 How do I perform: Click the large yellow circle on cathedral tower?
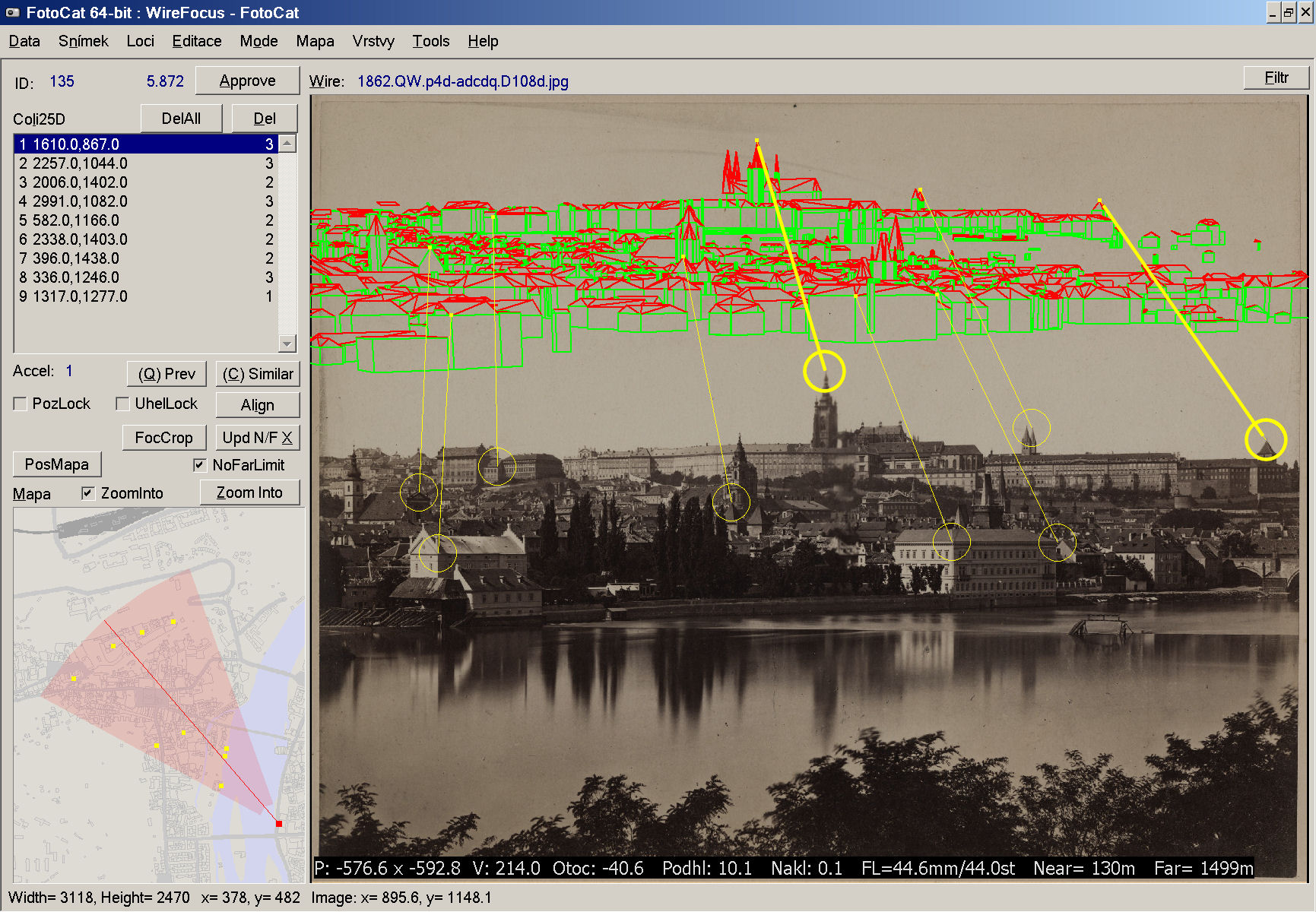824,371
